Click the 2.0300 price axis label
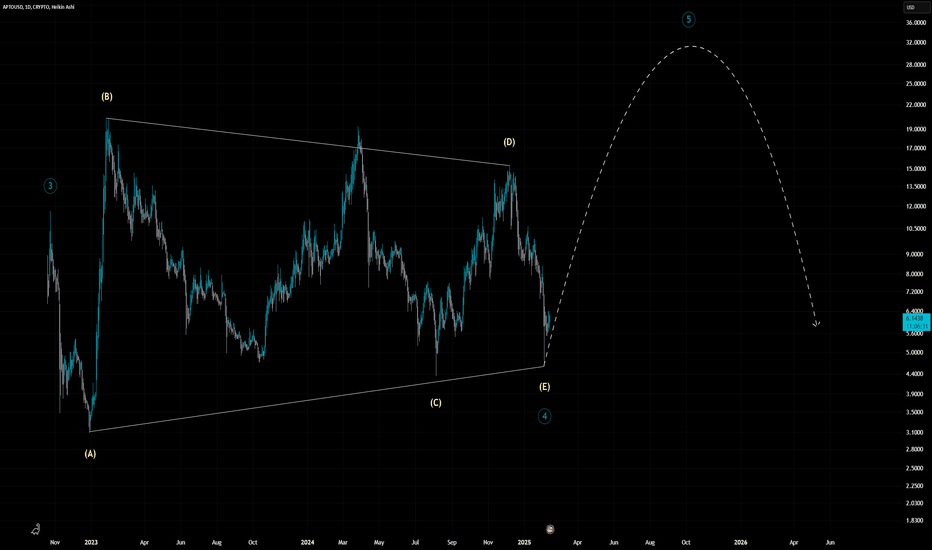 tap(916, 503)
